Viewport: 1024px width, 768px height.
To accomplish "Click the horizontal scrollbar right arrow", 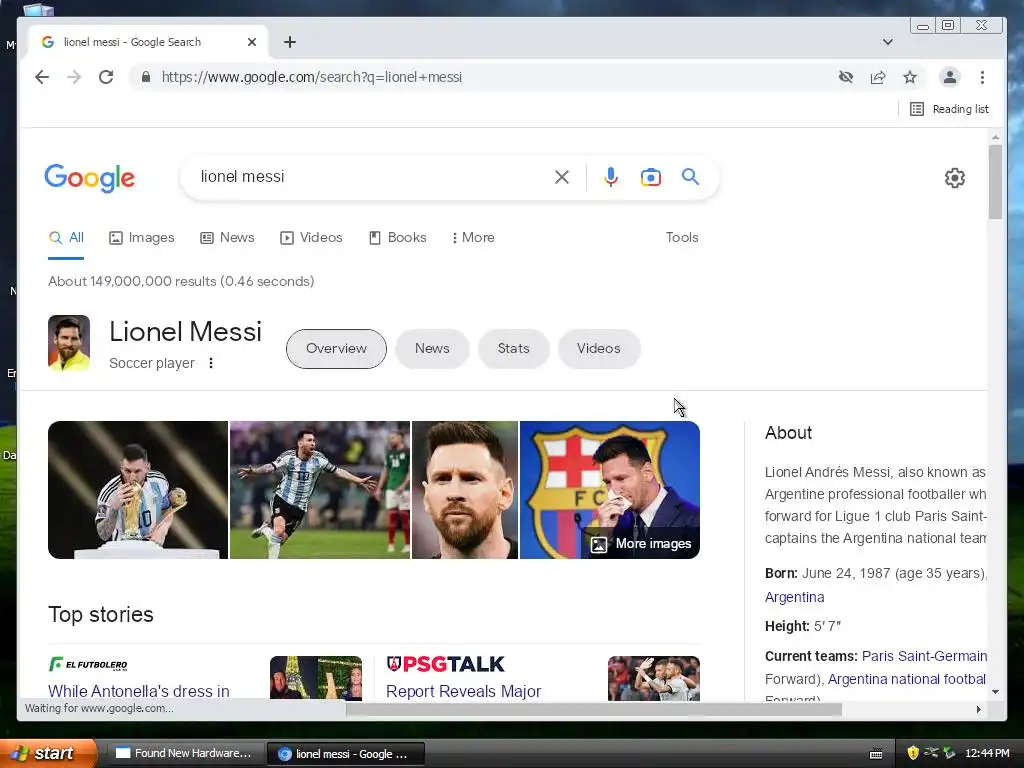I will click(x=978, y=709).
